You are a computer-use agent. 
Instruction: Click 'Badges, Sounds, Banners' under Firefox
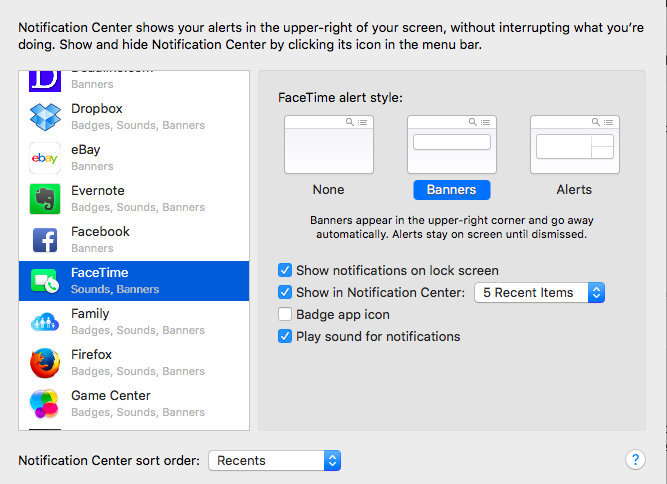click(x=138, y=371)
